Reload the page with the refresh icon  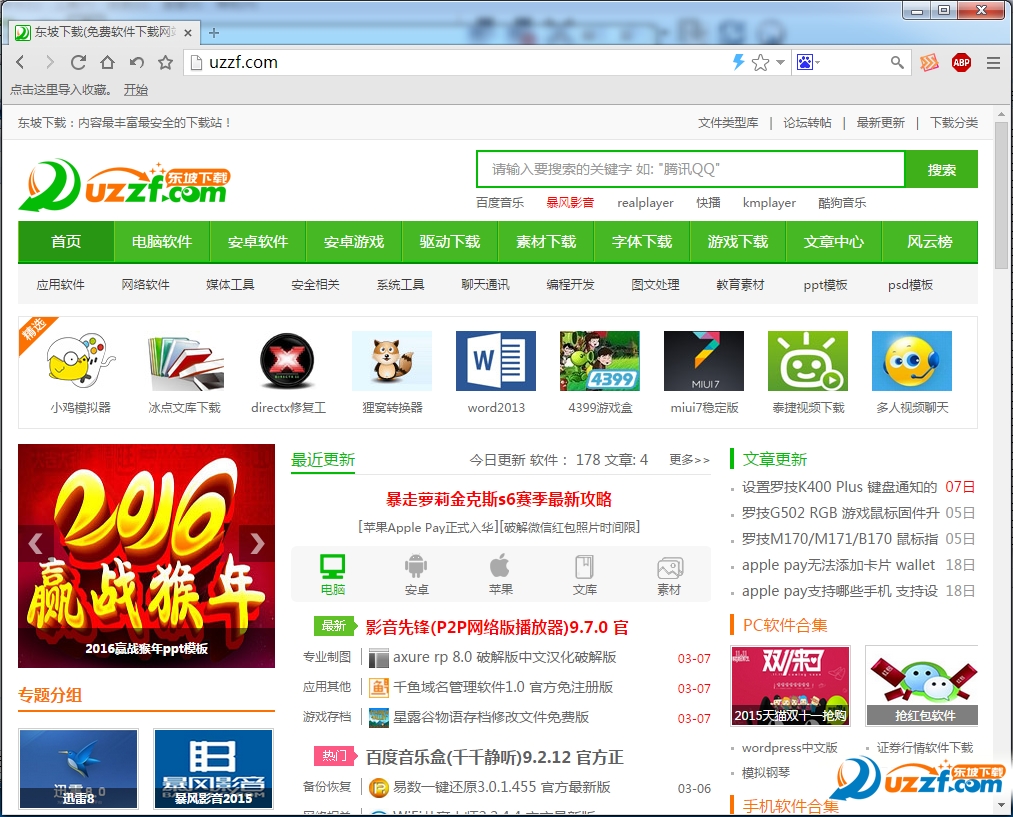(x=78, y=62)
